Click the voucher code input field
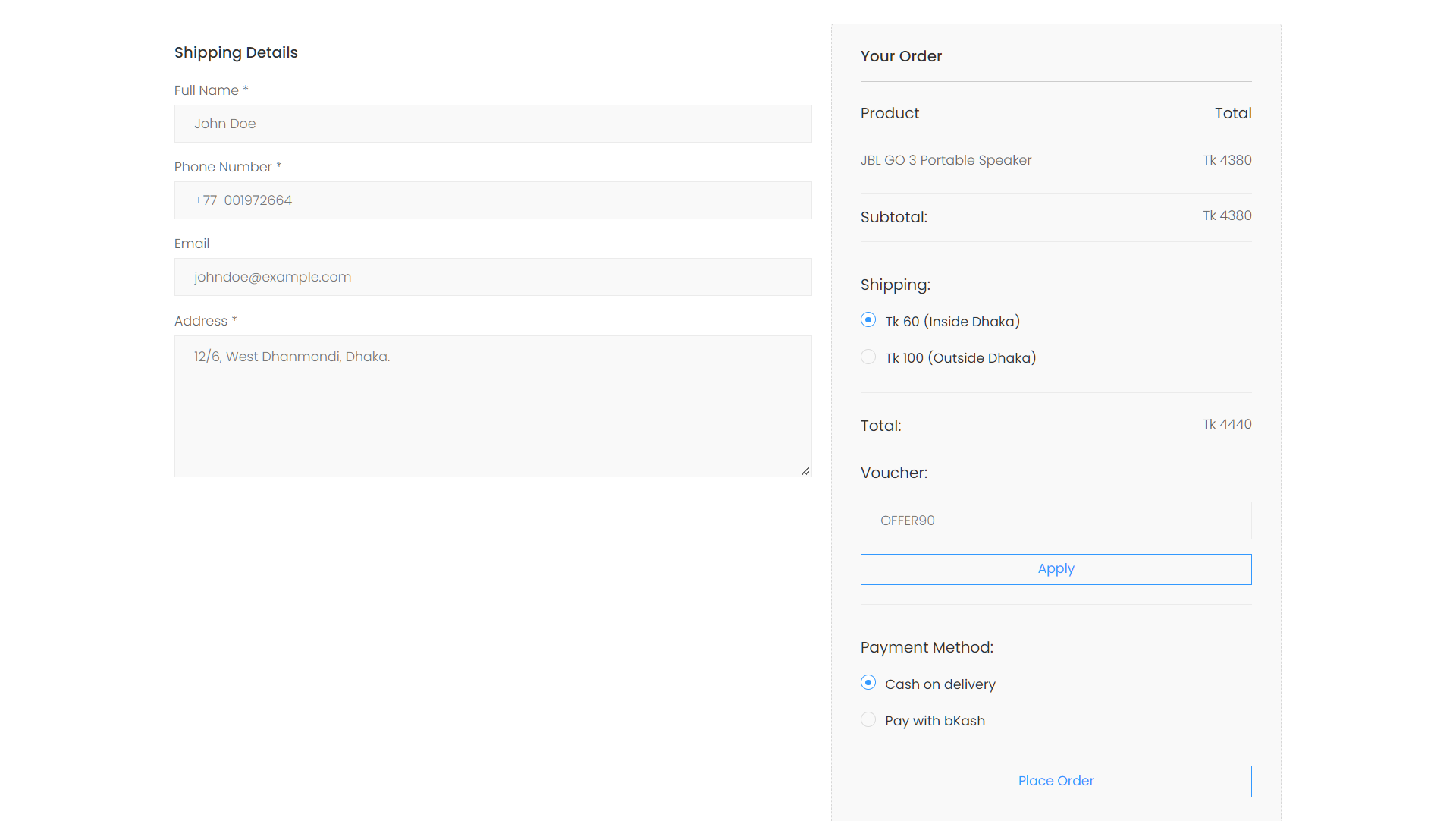Image resolution: width=1456 pixels, height=821 pixels. pyautogui.click(x=1056, y=521)
